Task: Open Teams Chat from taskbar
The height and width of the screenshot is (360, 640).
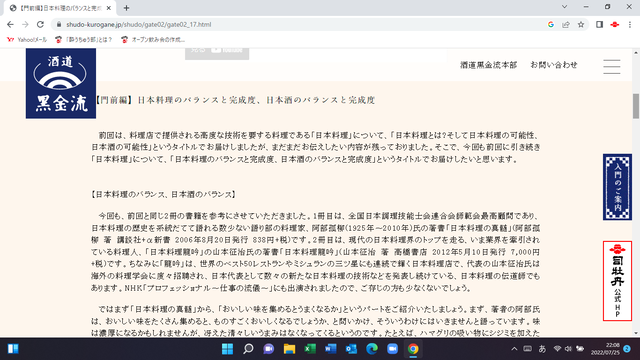Action: [x=269, y=349]
